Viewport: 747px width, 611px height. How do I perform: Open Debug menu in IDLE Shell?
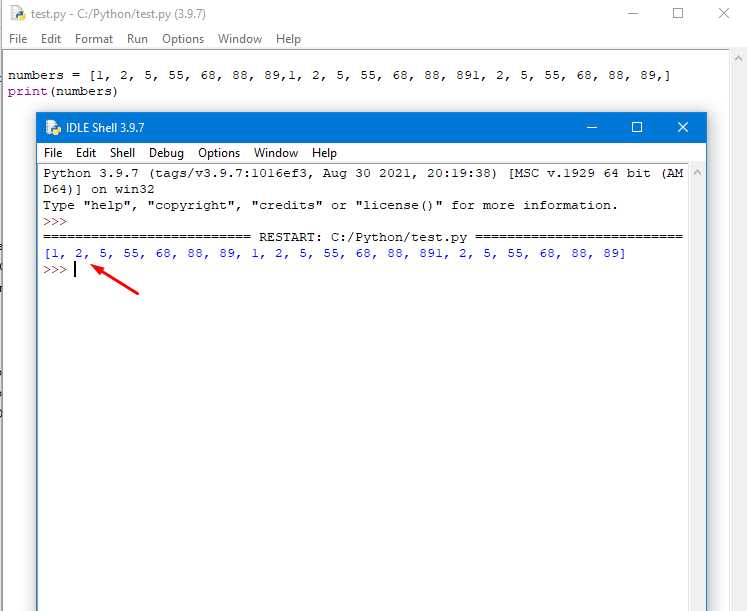(166, 153)
